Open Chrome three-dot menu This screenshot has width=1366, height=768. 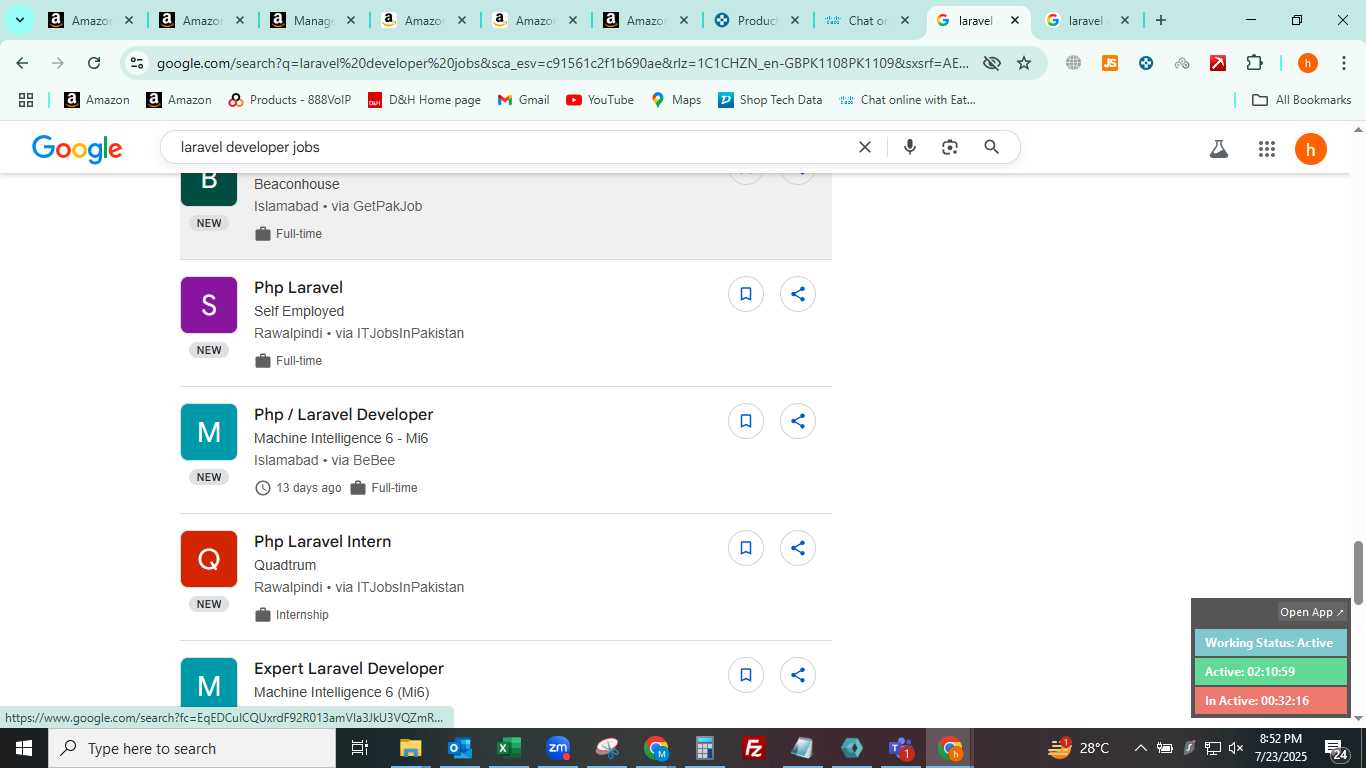pyautogui.click(x=1343, y=63)
